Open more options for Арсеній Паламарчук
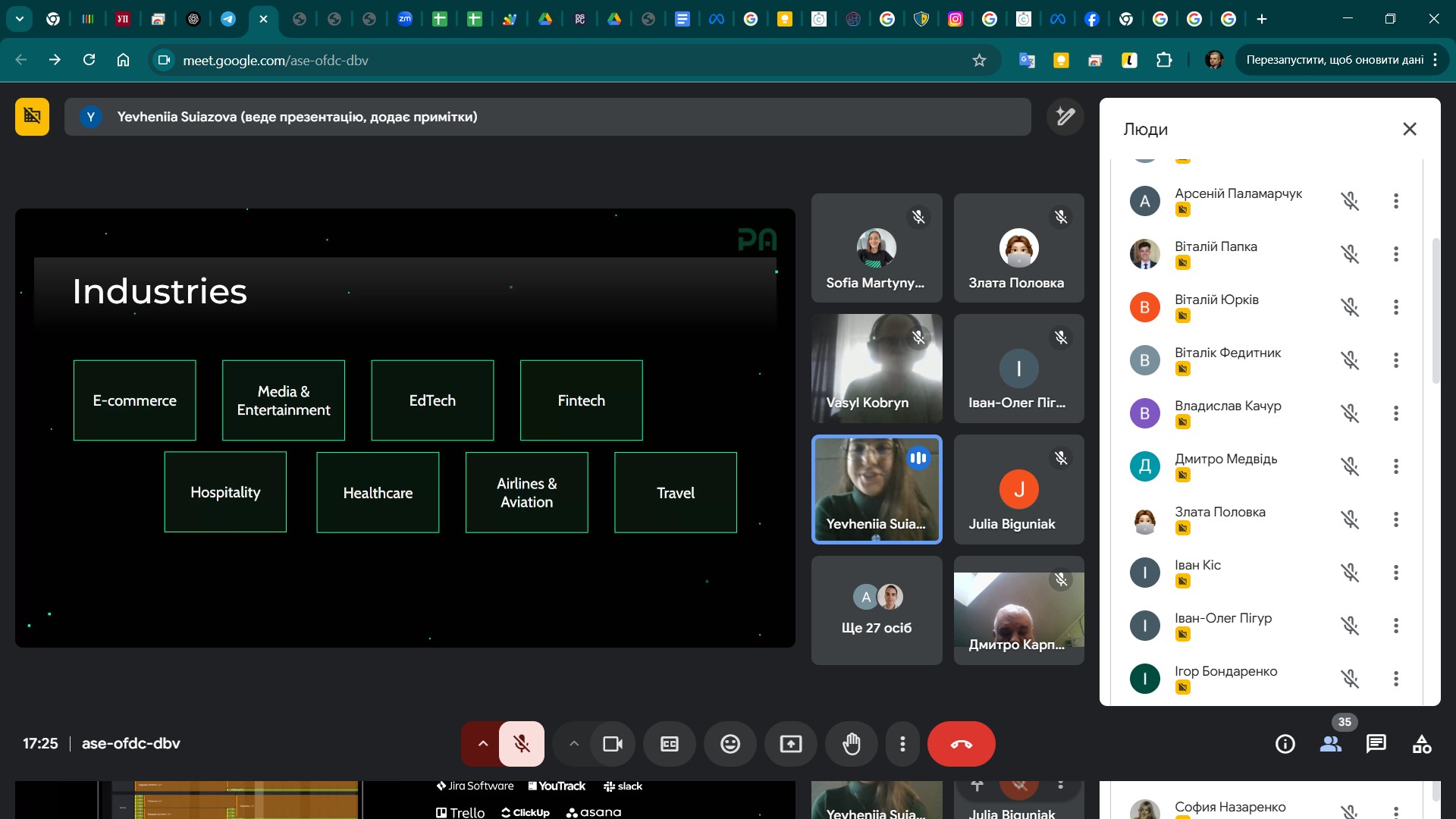Viewport: 1456px width, 819px height. click(x=1395, y=201)
